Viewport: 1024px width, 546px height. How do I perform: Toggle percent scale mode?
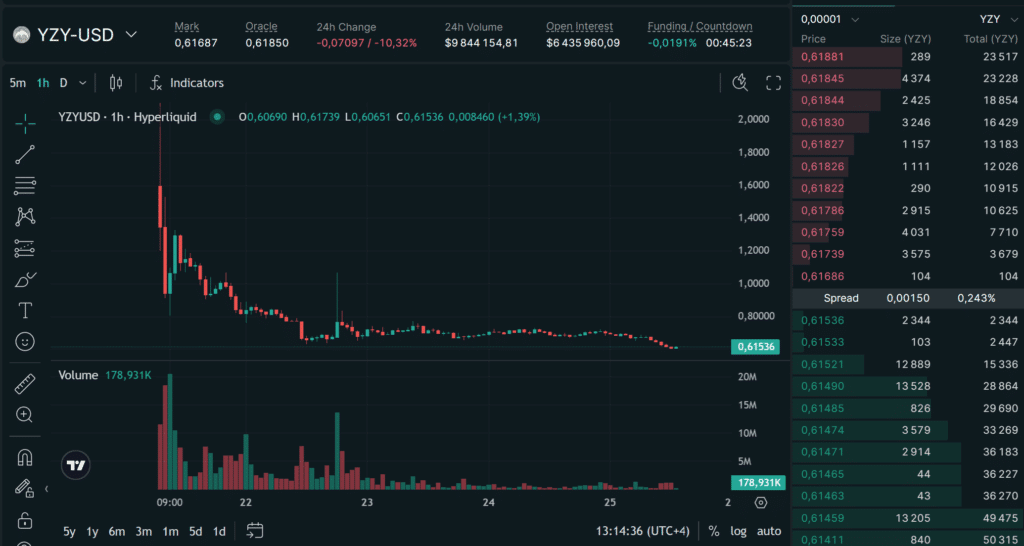tap(714, 531)
